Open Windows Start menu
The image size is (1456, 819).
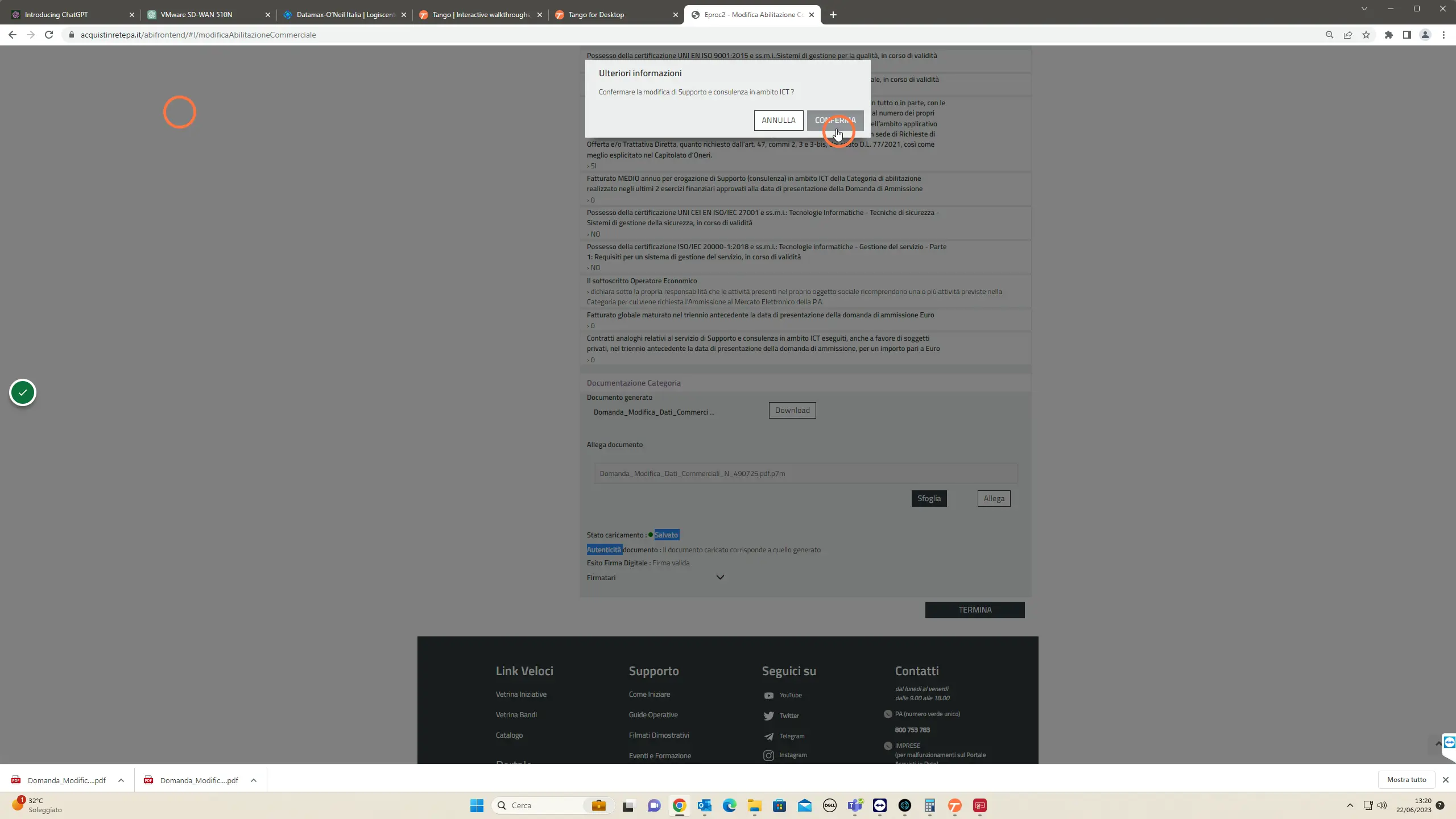tap(477, 805)
